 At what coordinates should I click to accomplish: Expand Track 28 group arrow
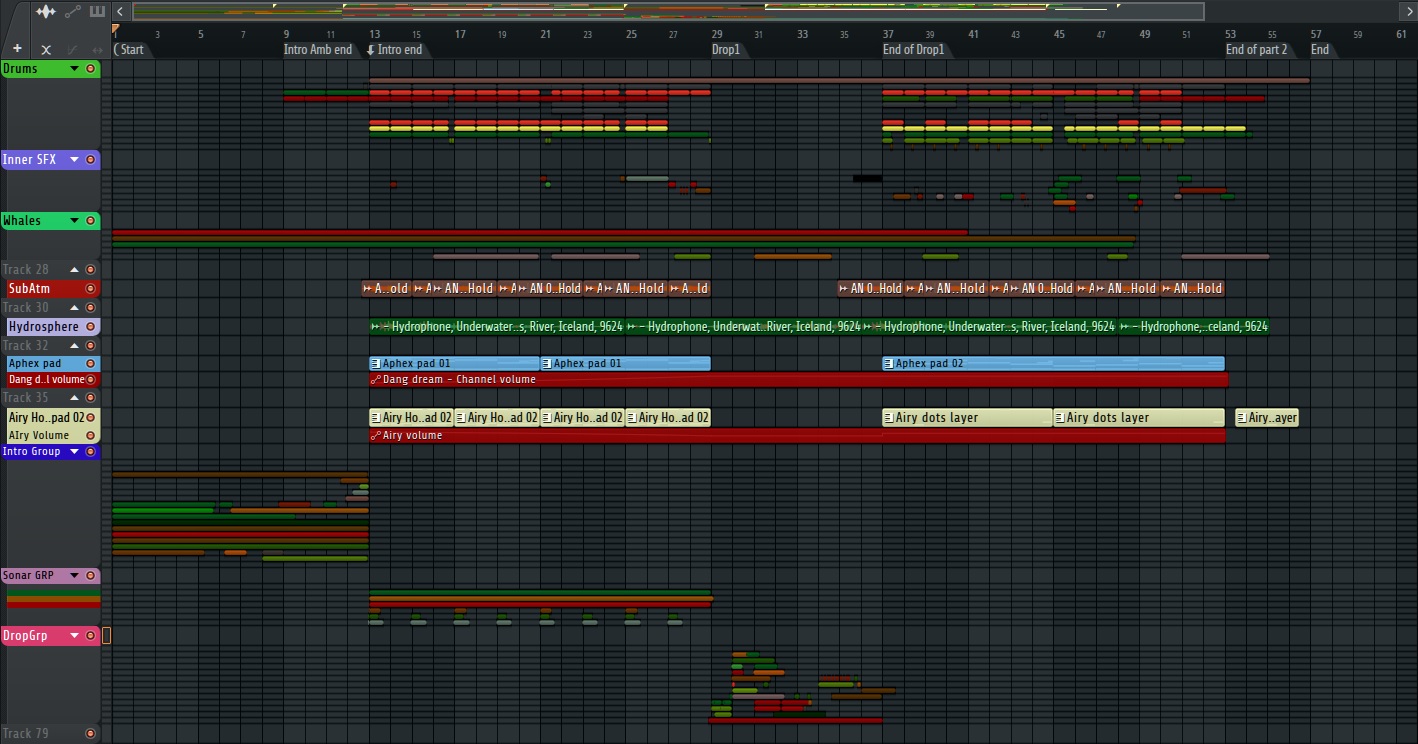74,270
